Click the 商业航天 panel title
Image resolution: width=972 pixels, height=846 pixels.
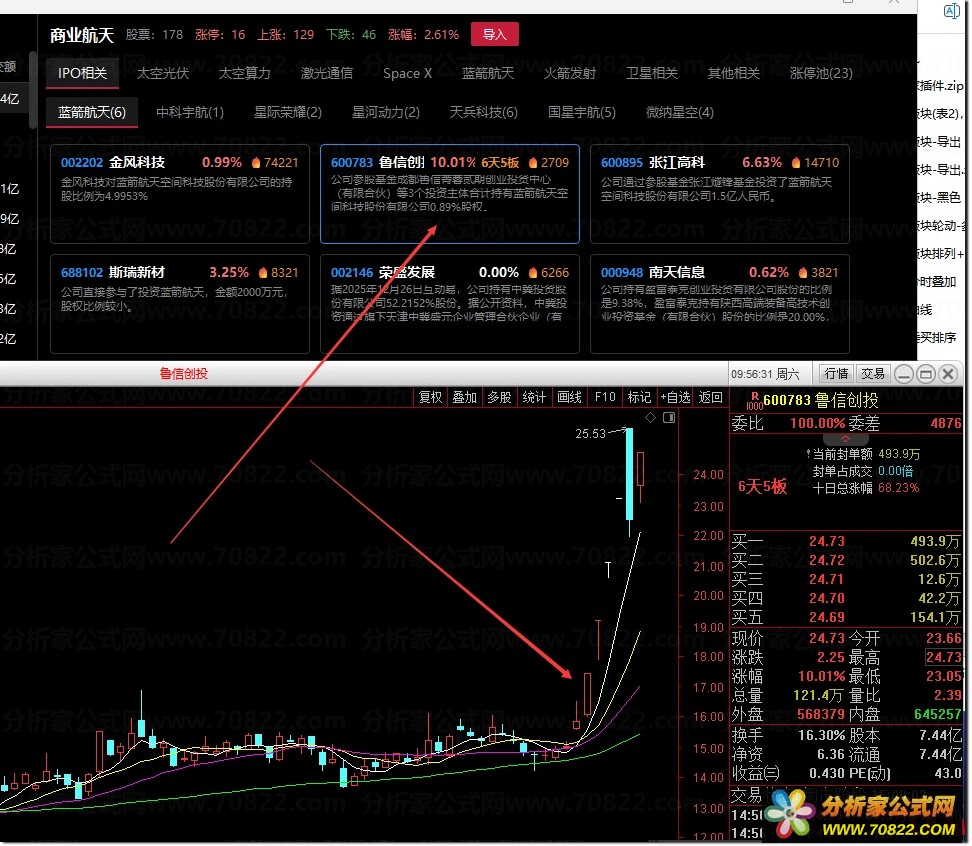tap(82, 35)
